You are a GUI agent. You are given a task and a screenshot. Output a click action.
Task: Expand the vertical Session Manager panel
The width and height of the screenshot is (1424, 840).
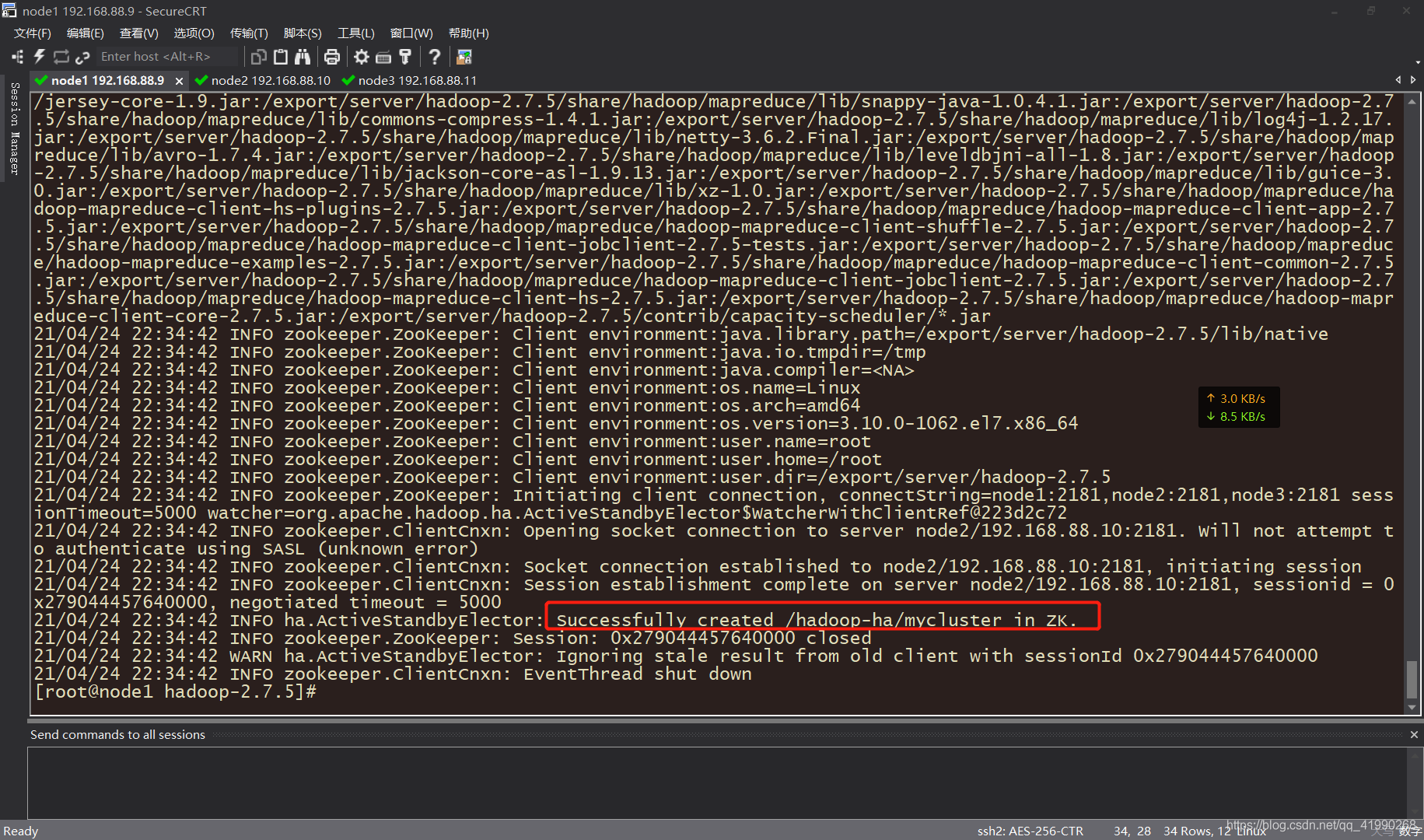(x=14, y=128)
